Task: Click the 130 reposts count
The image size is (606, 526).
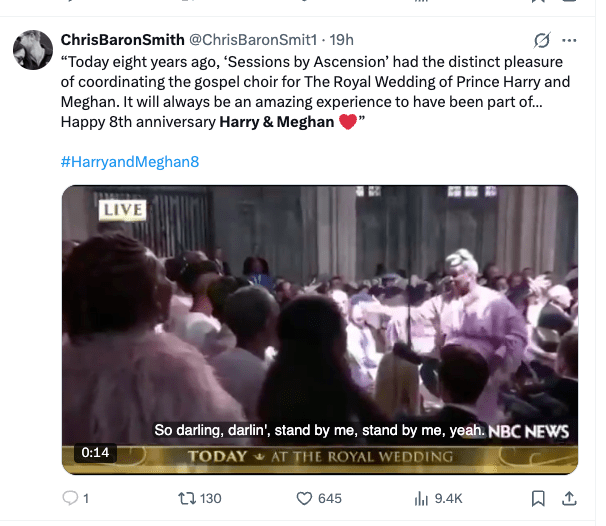Action: pyautogui.click(x=211, y=499)
